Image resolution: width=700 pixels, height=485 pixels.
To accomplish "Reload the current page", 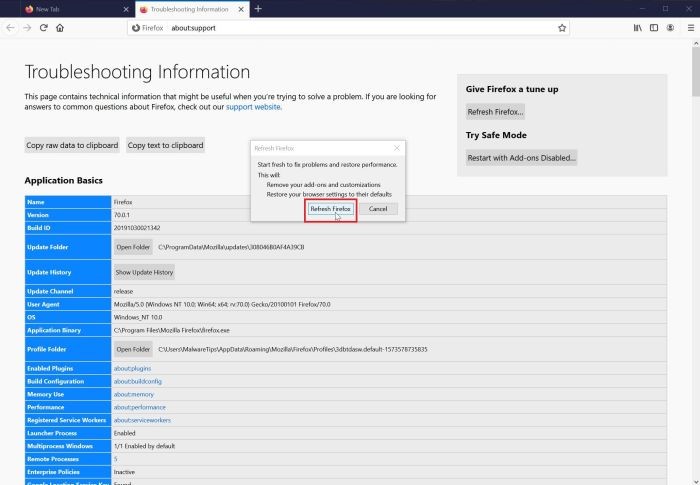I will (43, 28).
